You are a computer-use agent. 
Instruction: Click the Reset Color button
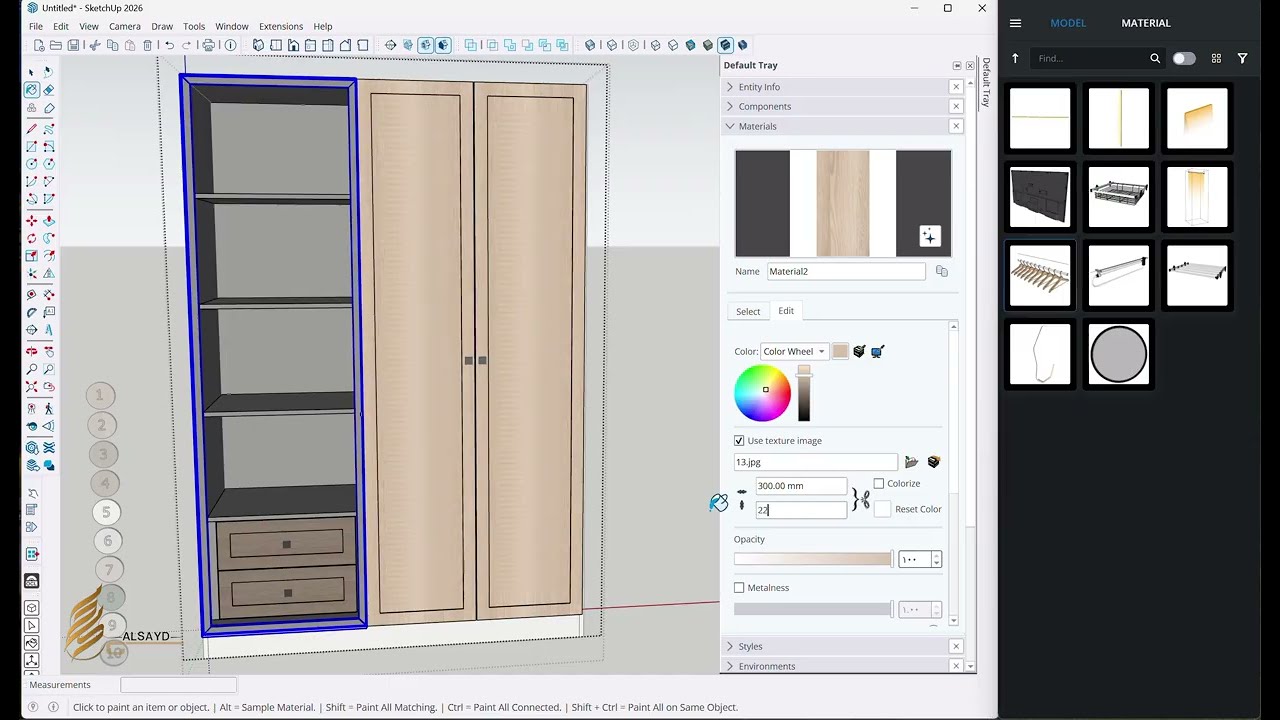(918, 509)
